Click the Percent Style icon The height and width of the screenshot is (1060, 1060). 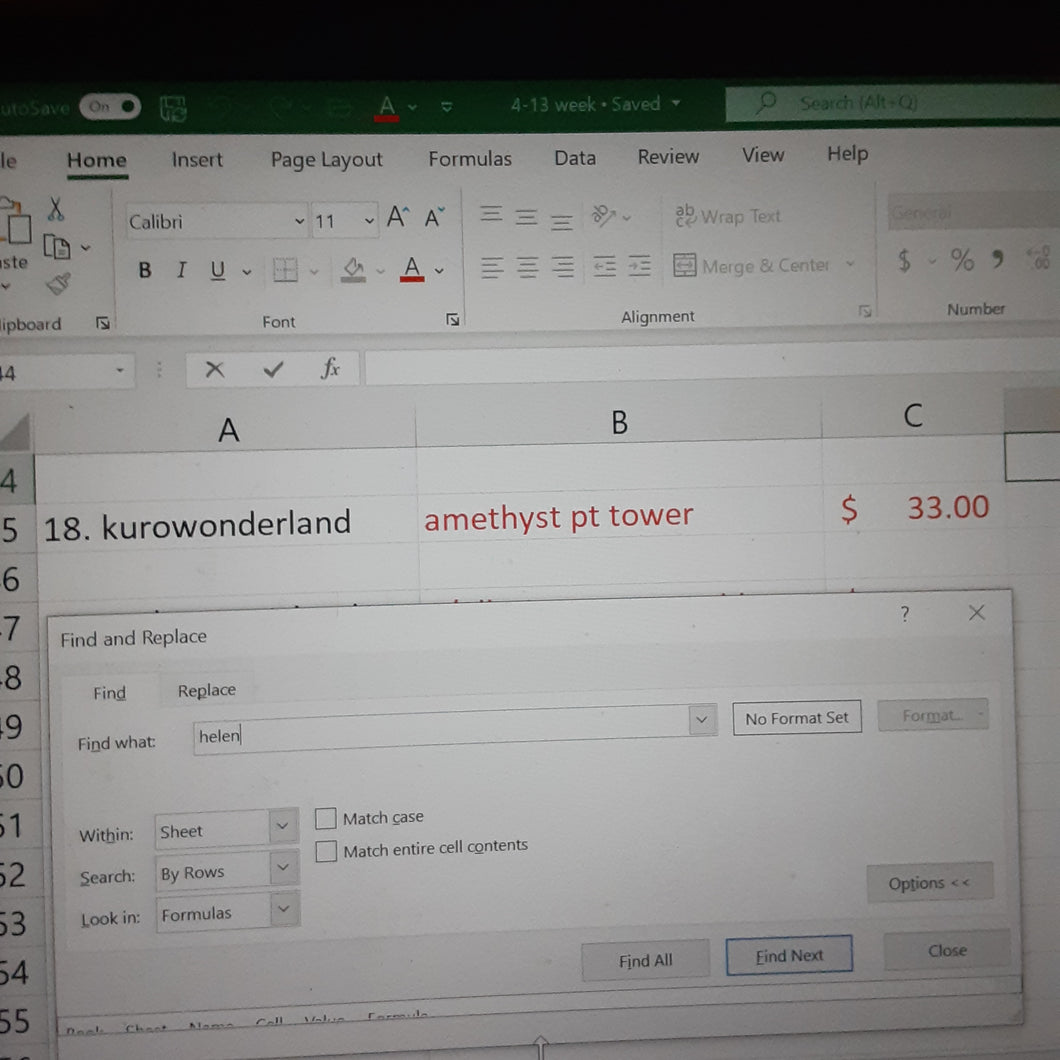pos(962,260)
